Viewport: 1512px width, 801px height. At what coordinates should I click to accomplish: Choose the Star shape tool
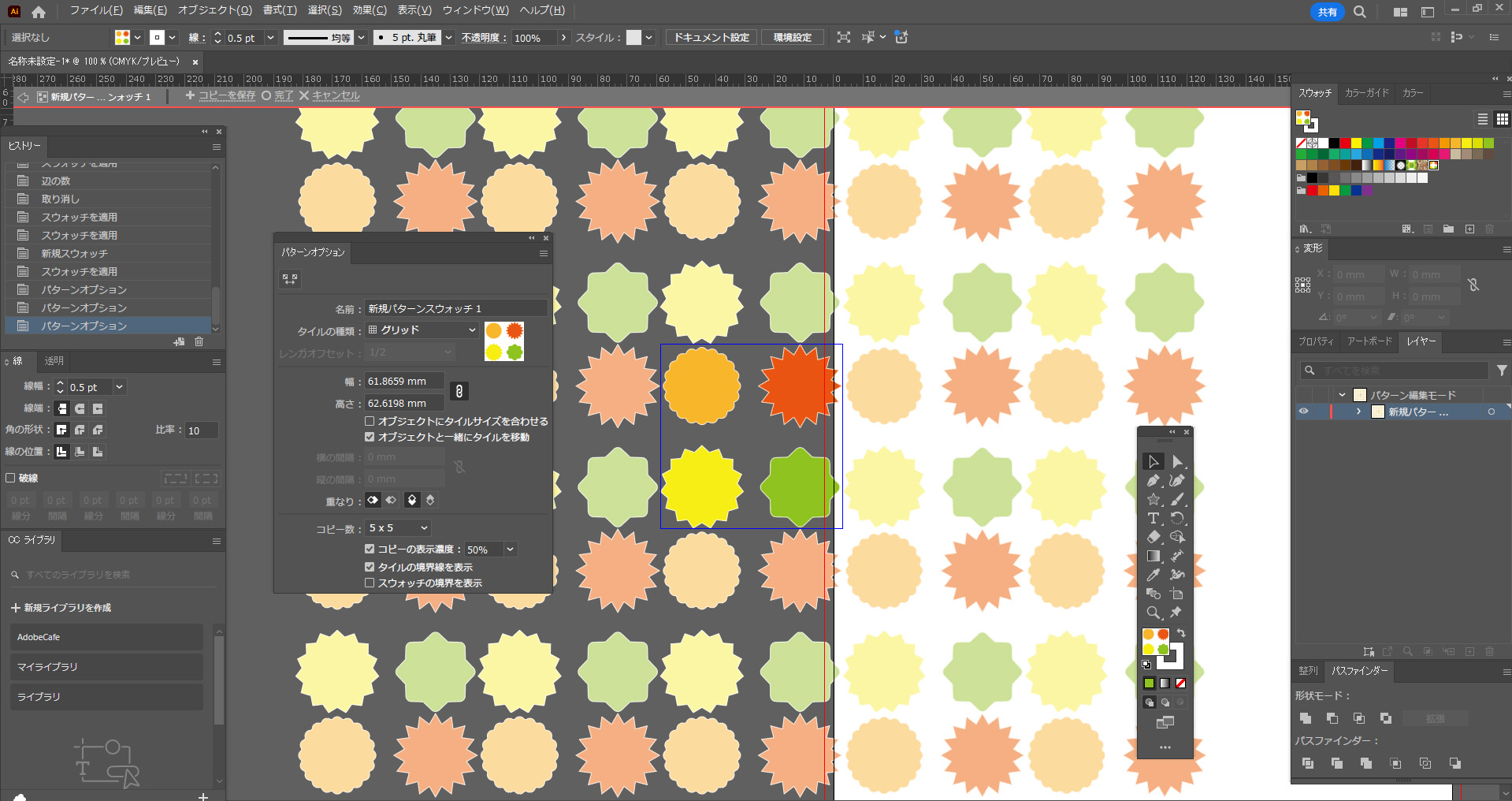click(x=1154, y=500)
